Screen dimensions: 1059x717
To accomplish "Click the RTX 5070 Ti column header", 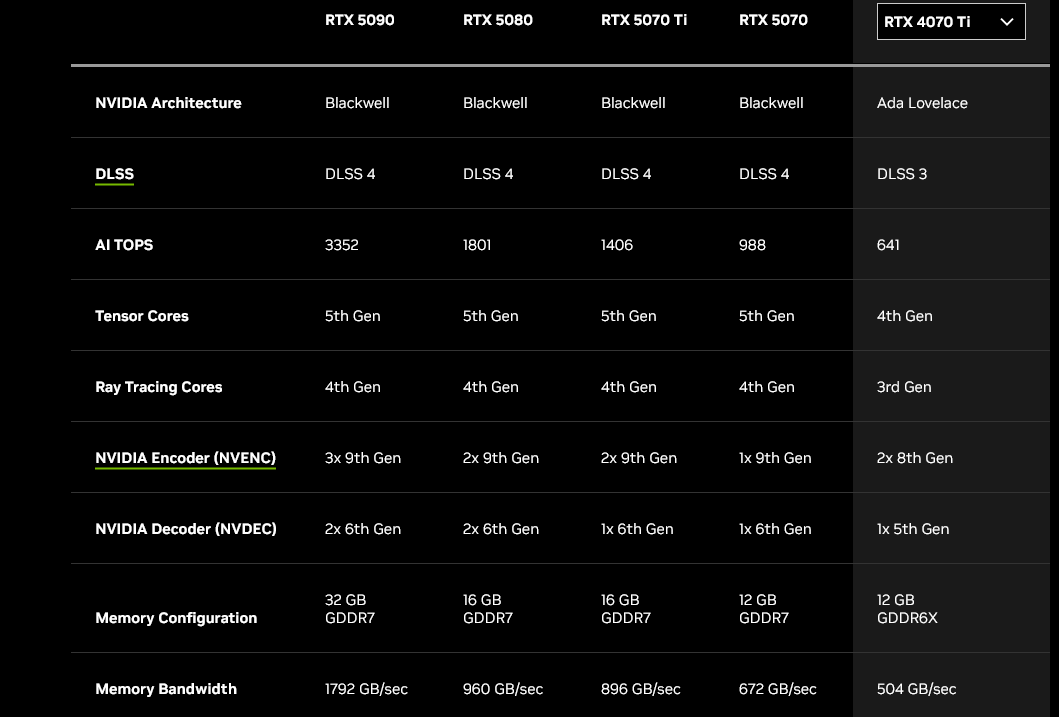I will click(x=643, y=20).
